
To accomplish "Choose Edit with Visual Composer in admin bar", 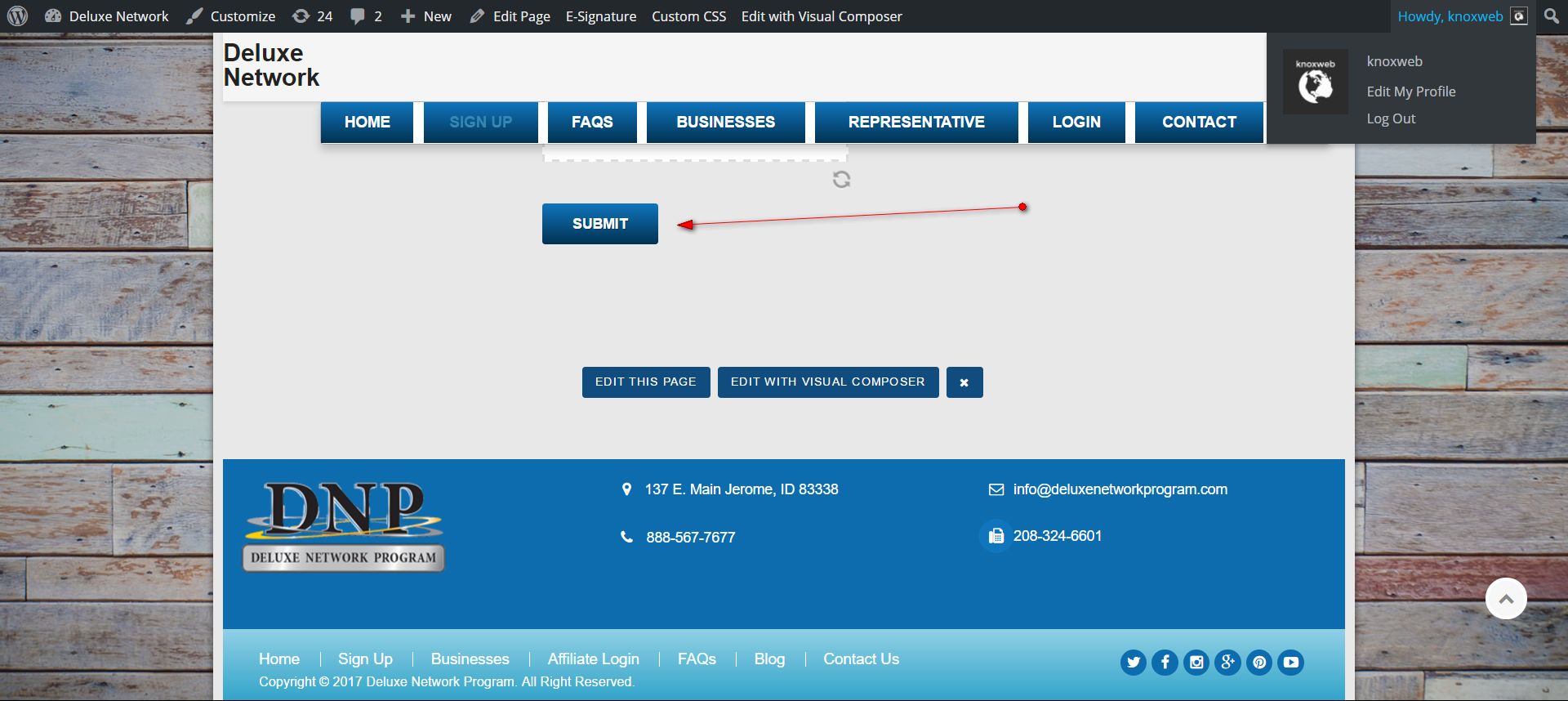I will [x=822, y=16].
